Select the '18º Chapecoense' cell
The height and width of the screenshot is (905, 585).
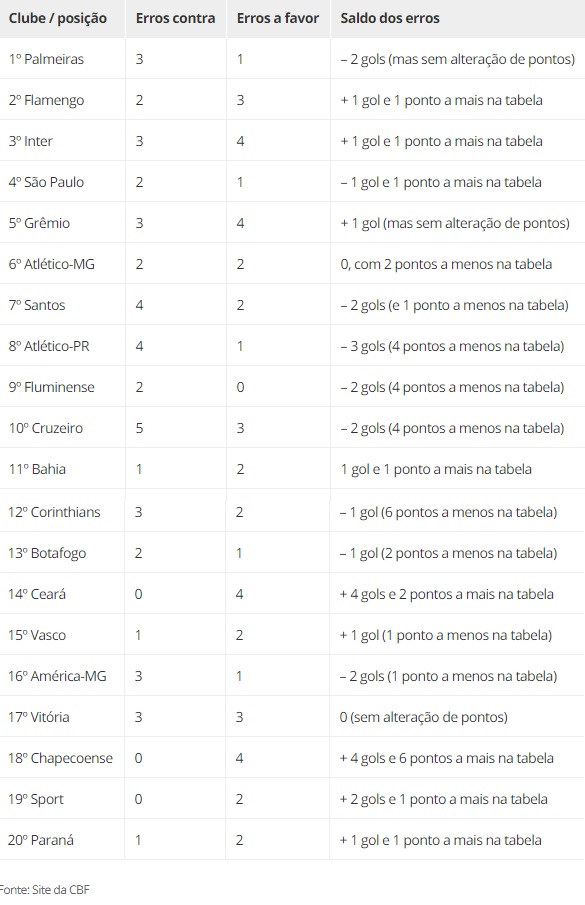coord(61,758)
